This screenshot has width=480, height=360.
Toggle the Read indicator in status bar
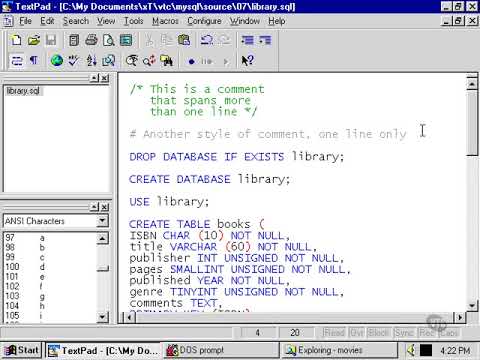click(x=334, y=332)
